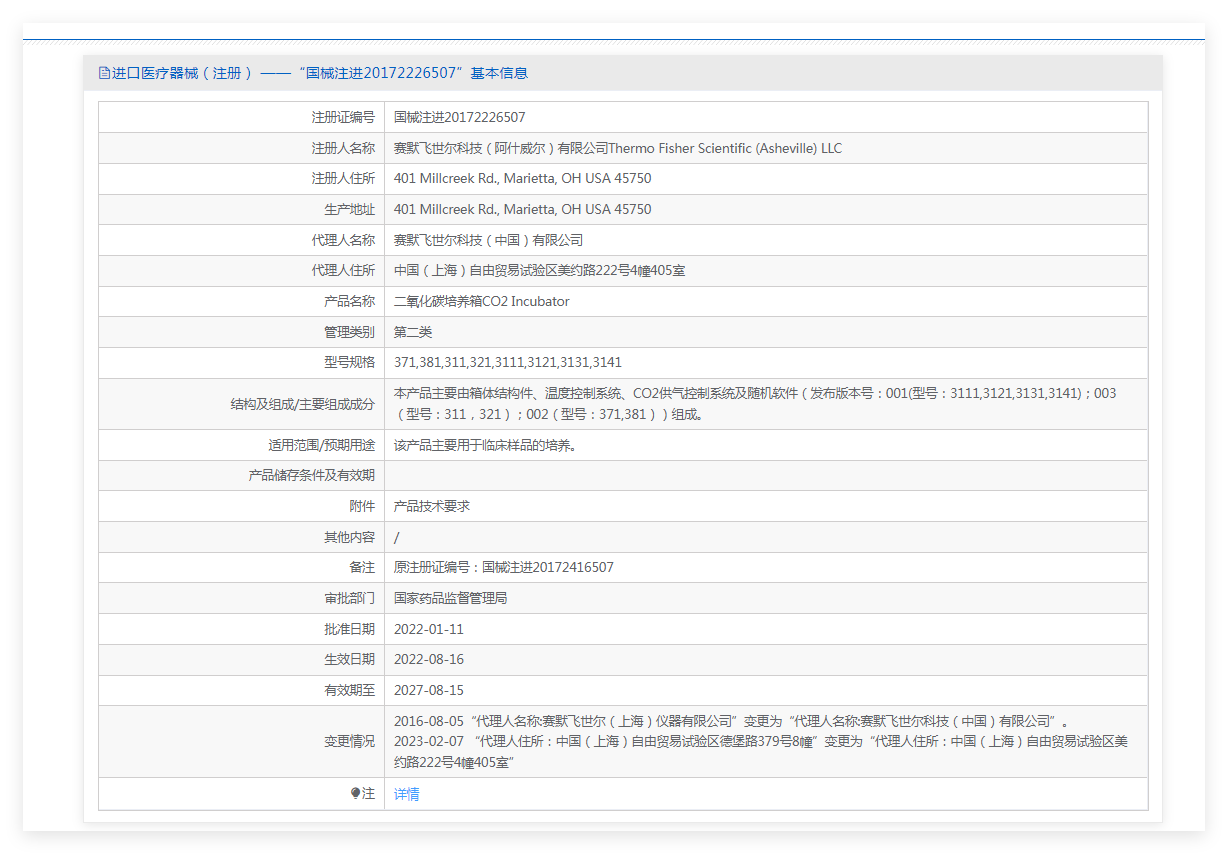Click the 批准日期 label
The image size is (1228, 854).
pyautogui.click(x=350, y=629)
